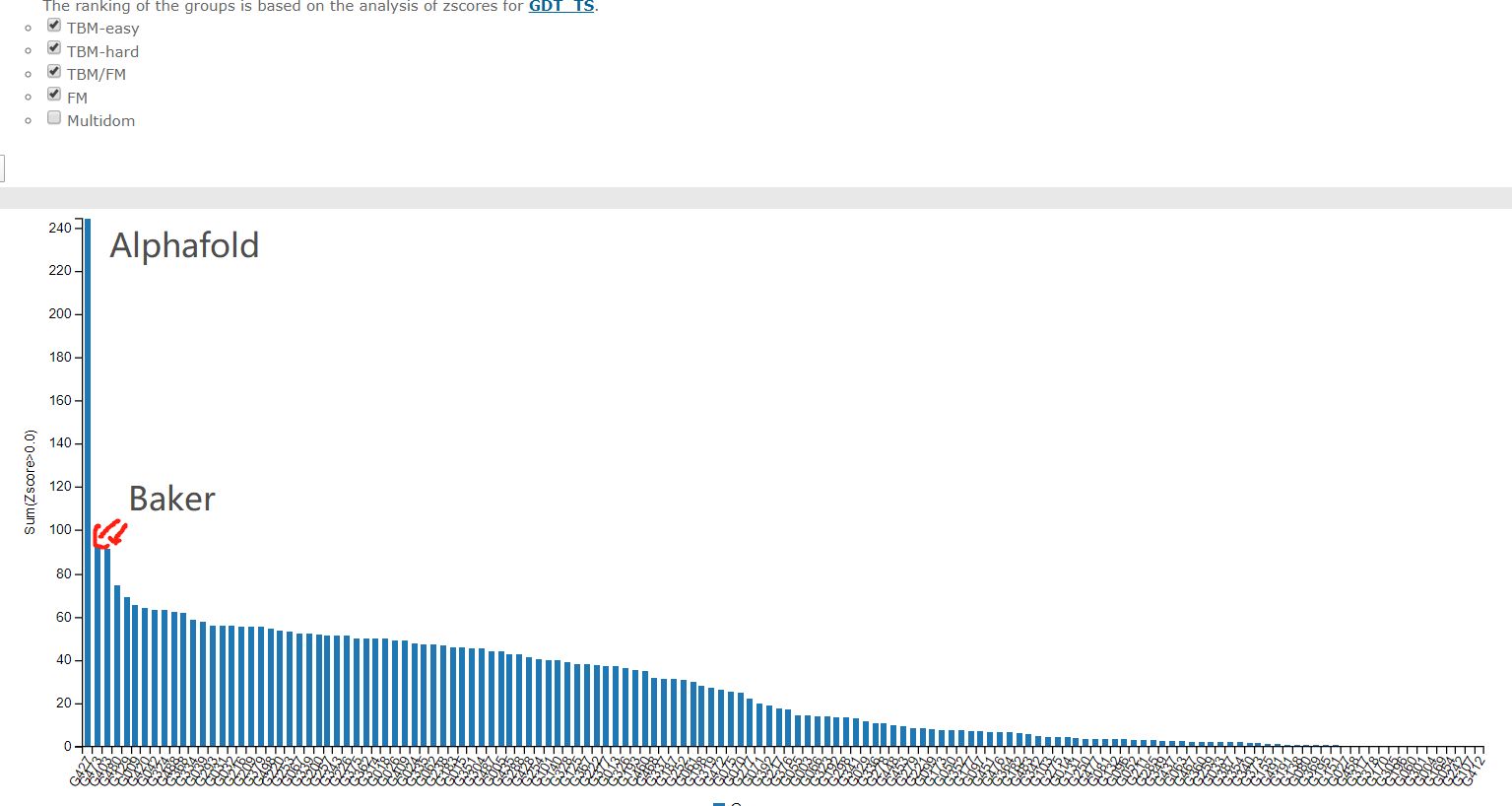Click the 120 y-axis tick label
1512x806 pixels.
[x=59, y=486]
